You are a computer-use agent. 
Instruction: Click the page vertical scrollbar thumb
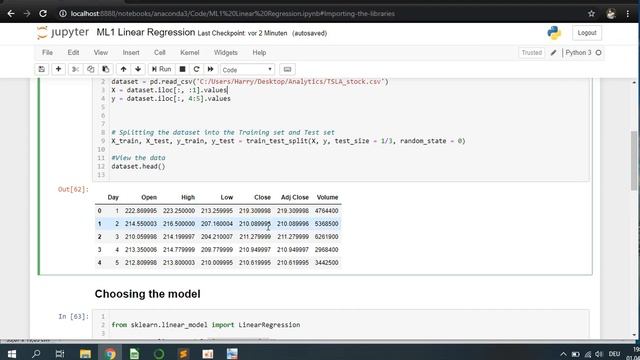tap(634, 160)
